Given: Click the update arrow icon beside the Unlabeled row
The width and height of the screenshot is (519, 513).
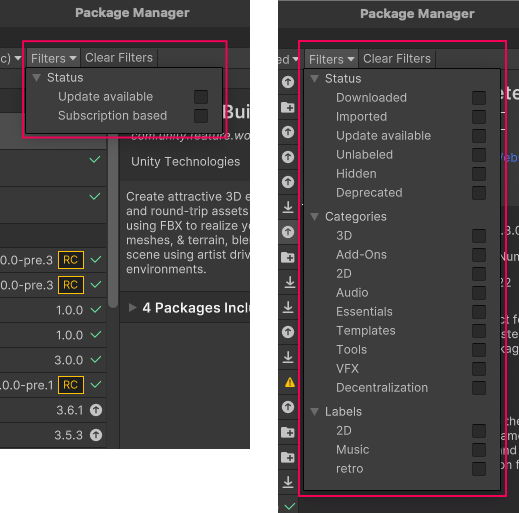Looking at the screenshot, I should pos(288,157).
